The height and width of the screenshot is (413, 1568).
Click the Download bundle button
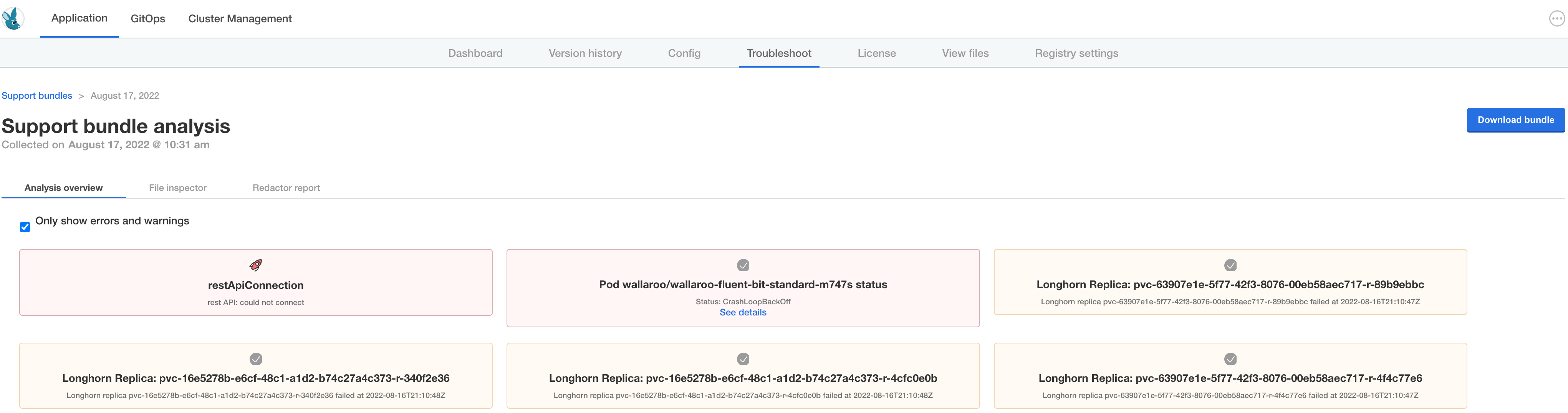click(1515, 120)
